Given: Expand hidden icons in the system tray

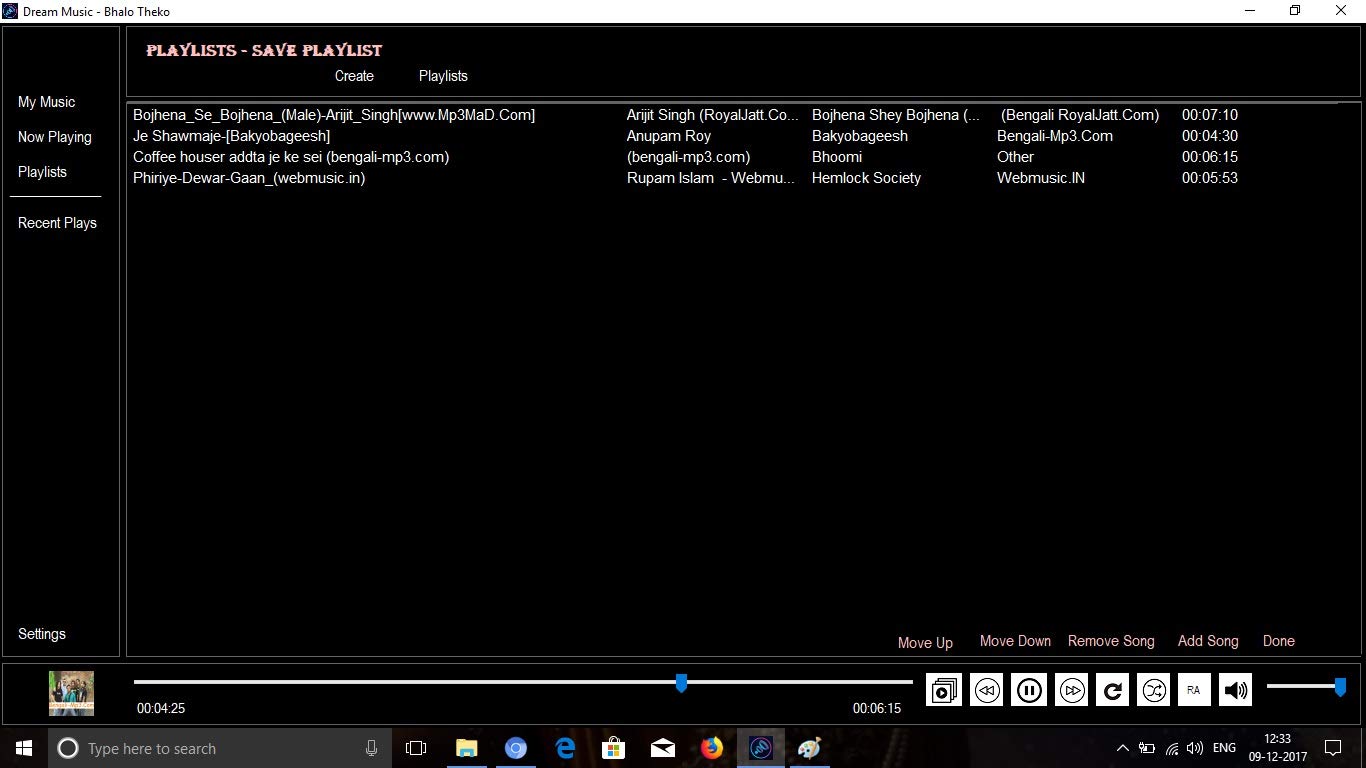Looking at the screenshot, I should click(1122, 748).
